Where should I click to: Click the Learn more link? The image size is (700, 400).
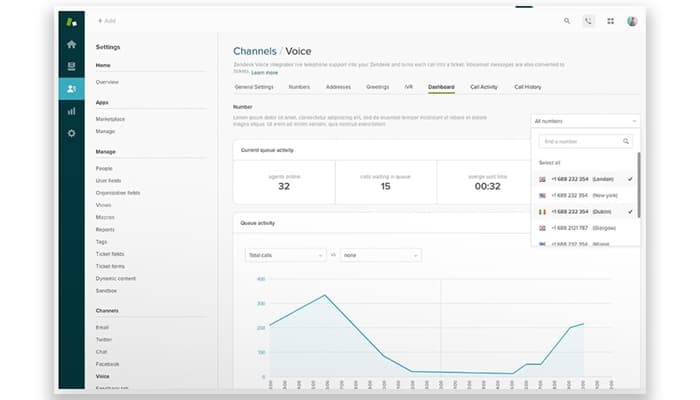pyautogui.click(x=265, y=73)
